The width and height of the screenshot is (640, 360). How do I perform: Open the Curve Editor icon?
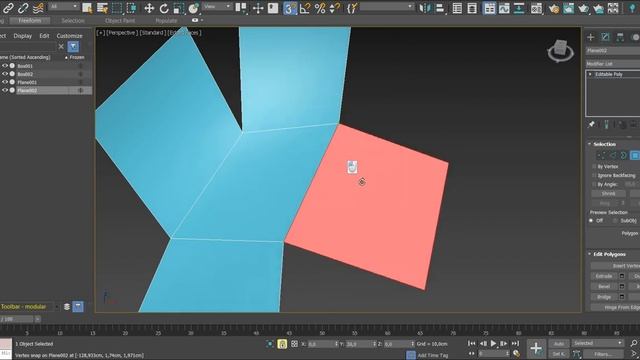click(504, 8)
